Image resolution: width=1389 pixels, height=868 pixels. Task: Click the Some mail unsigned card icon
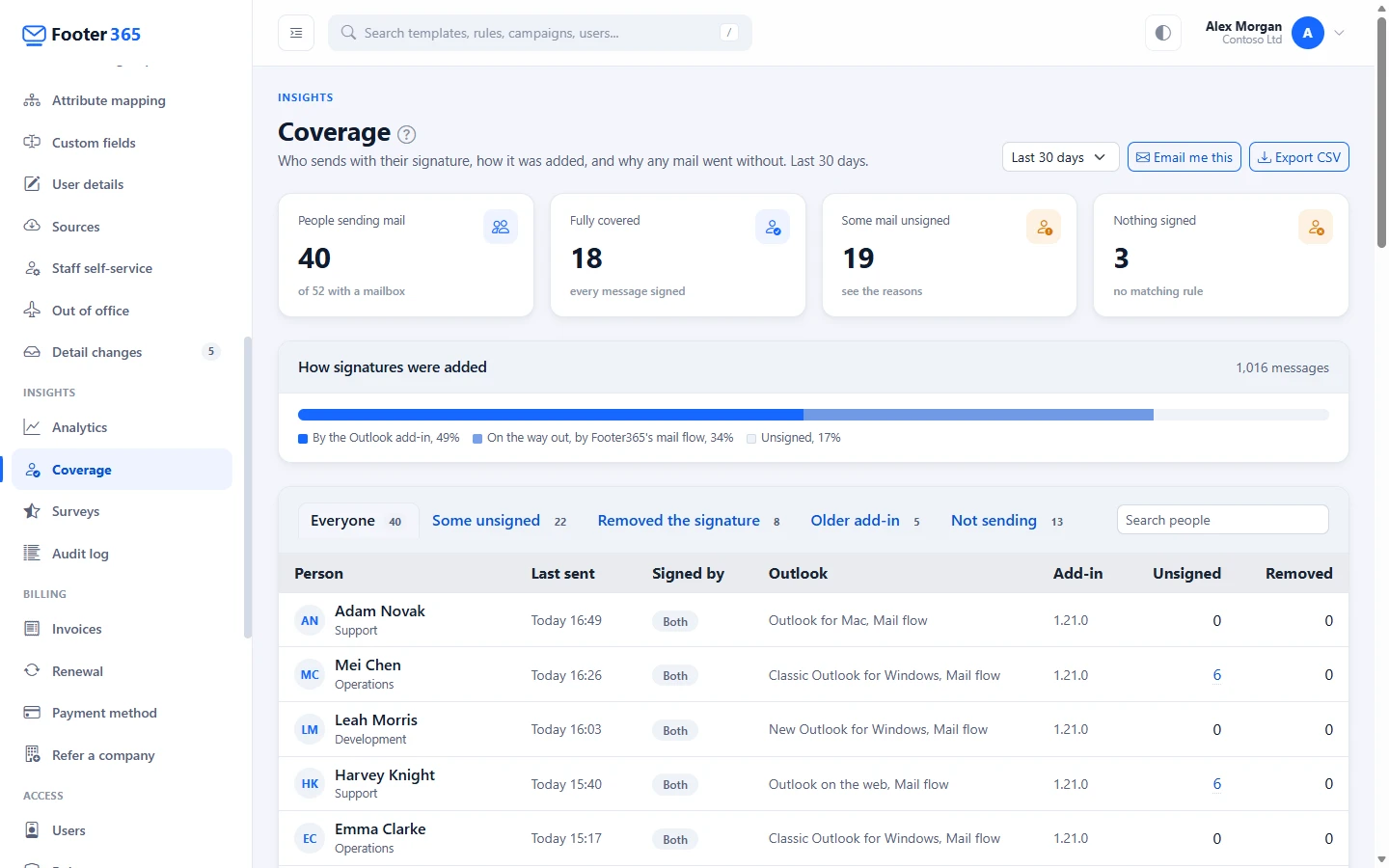[x=1044, y=228]
